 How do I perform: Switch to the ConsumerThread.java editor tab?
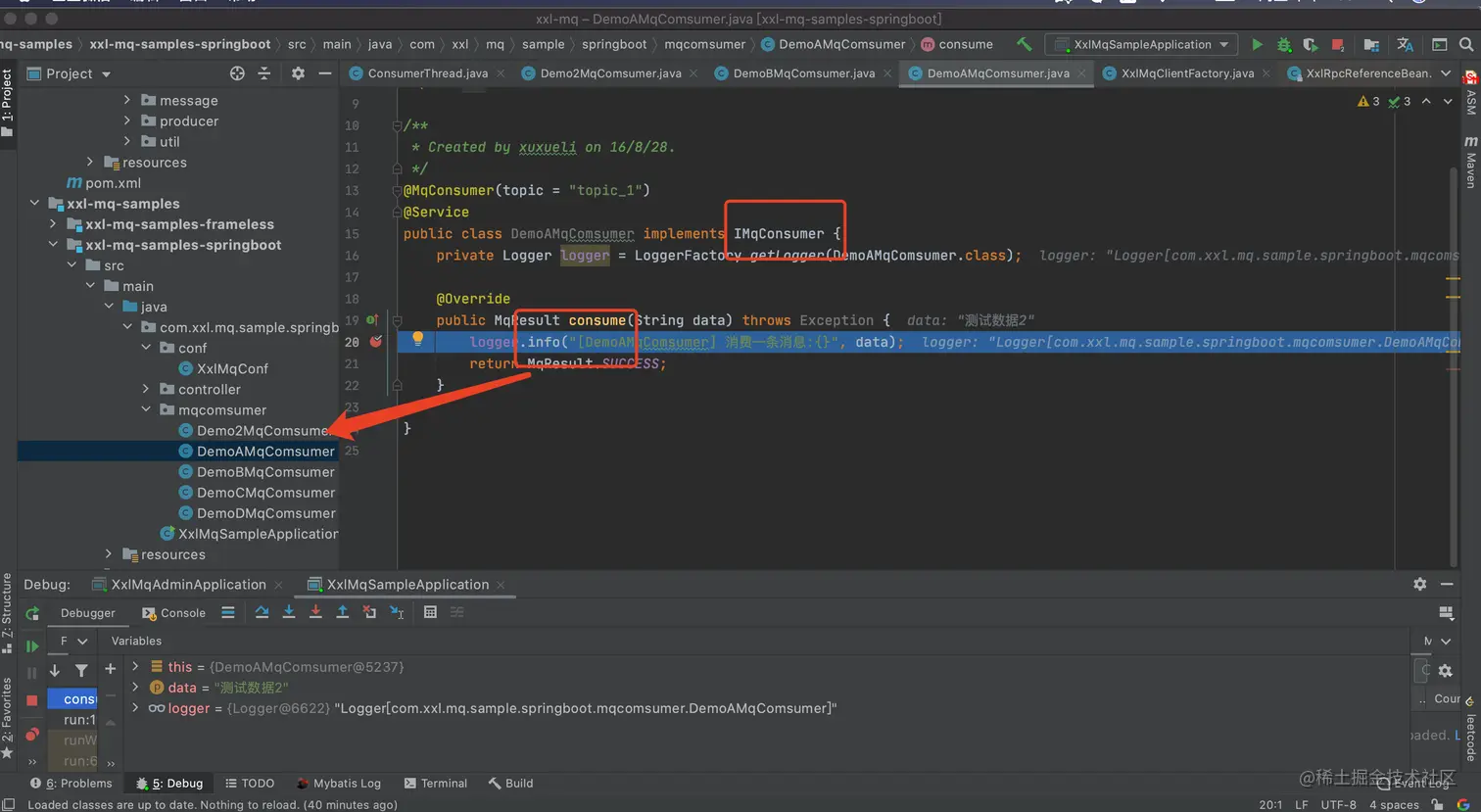427,73
